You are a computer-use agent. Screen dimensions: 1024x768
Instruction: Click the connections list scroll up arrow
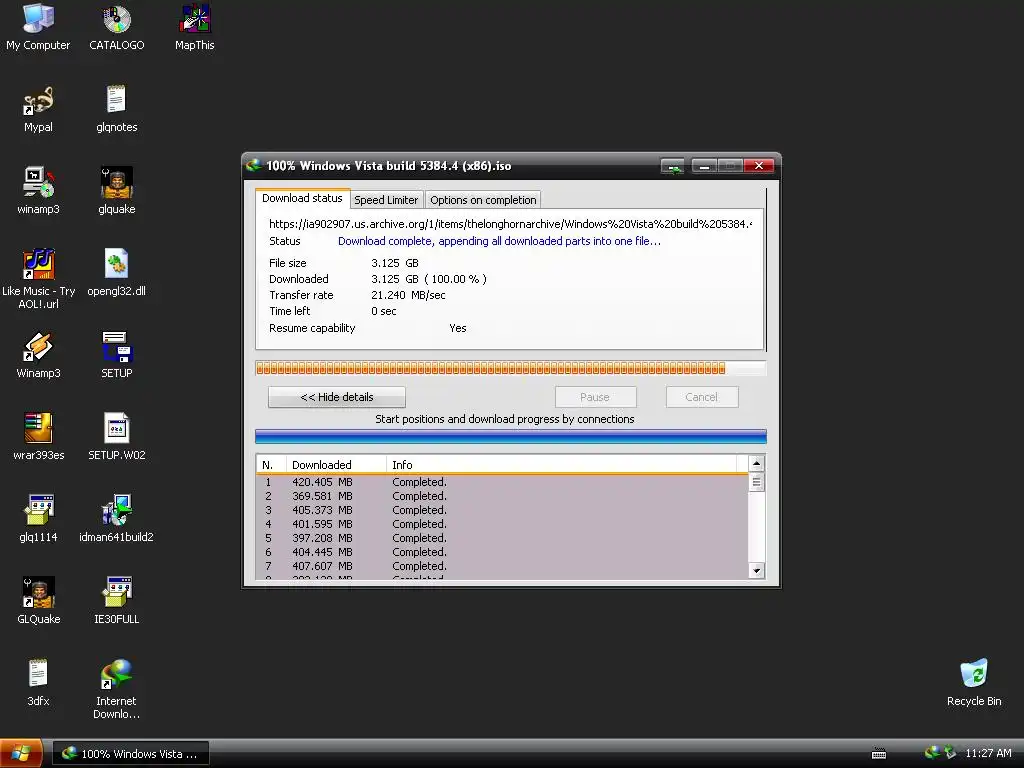point(756,464)
